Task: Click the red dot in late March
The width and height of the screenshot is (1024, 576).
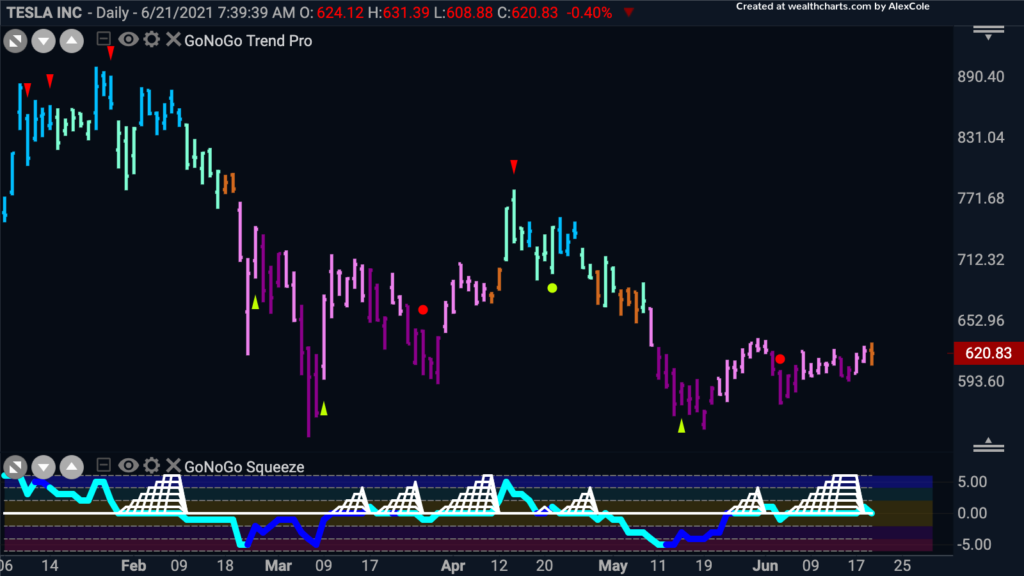Action: (423, 310)
